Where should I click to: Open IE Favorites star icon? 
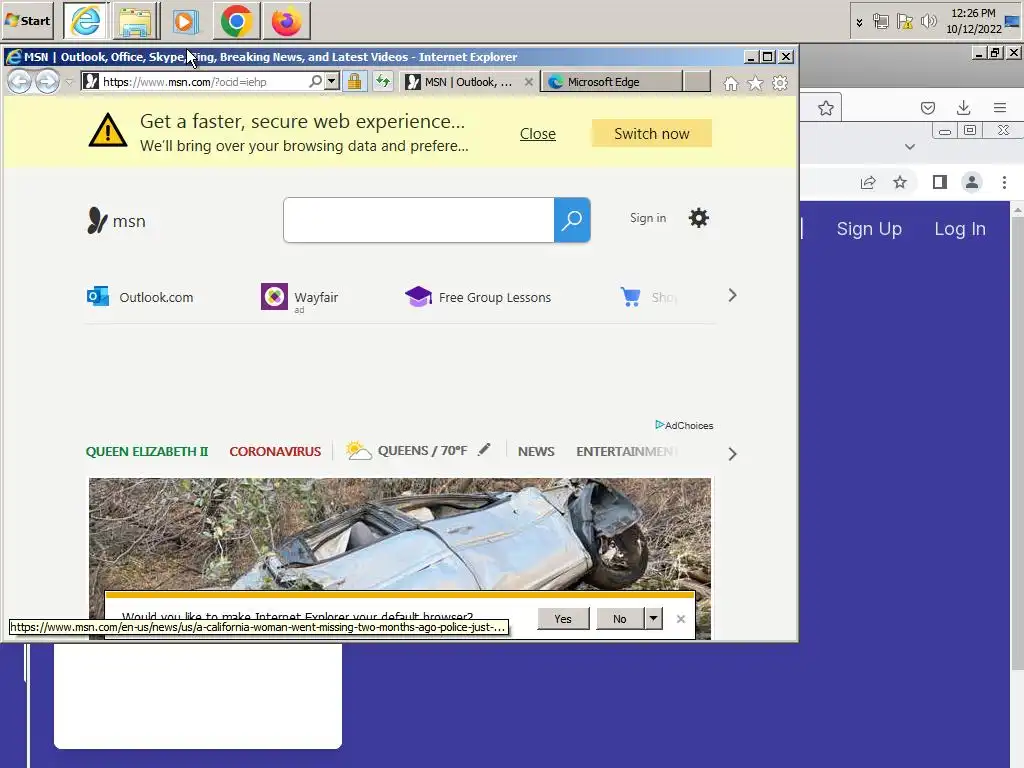tap(755, 84)
